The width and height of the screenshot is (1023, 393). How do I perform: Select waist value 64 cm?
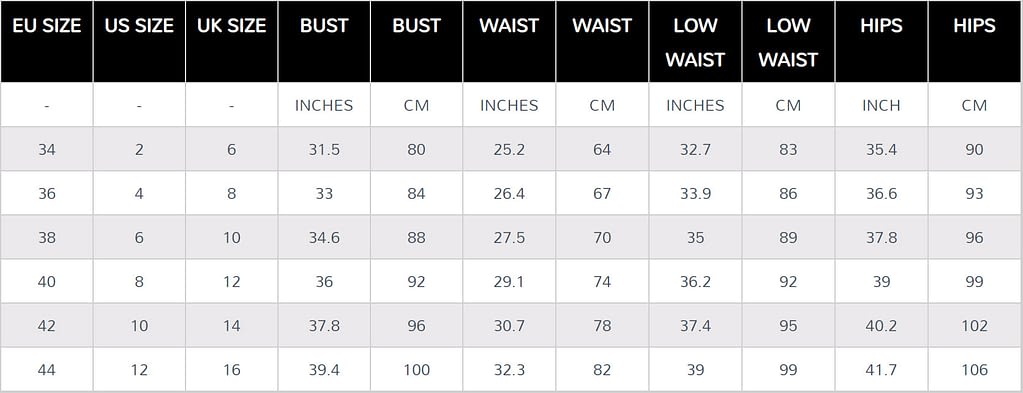point(602,149)
